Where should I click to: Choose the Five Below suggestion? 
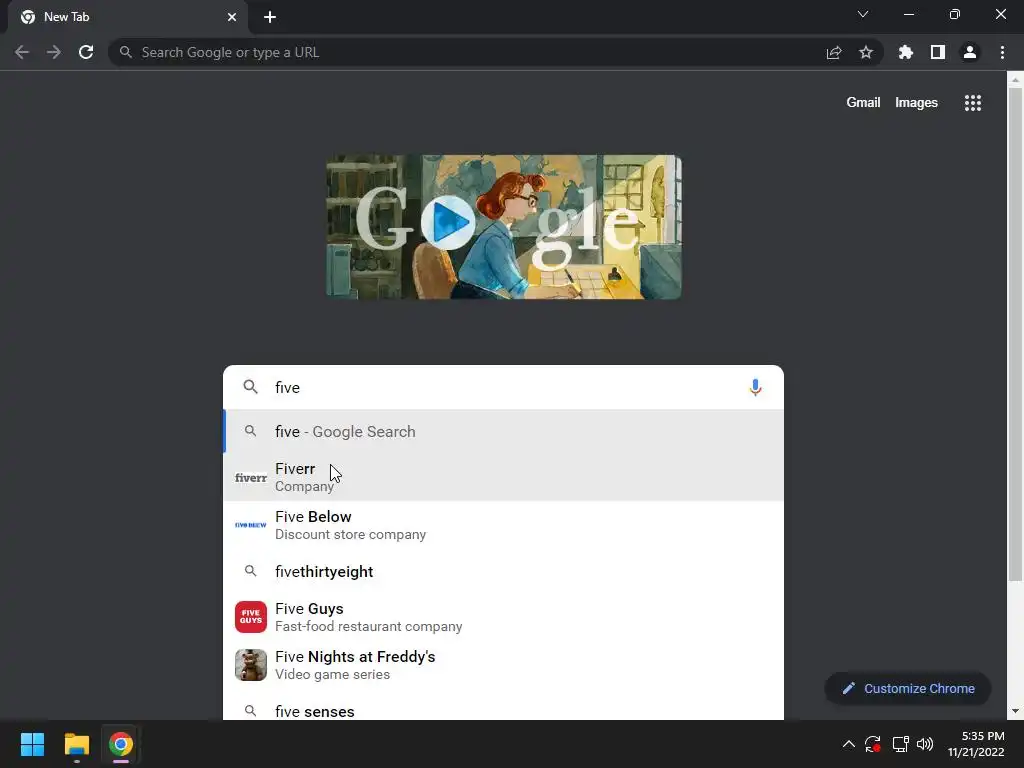click(503, 525)
